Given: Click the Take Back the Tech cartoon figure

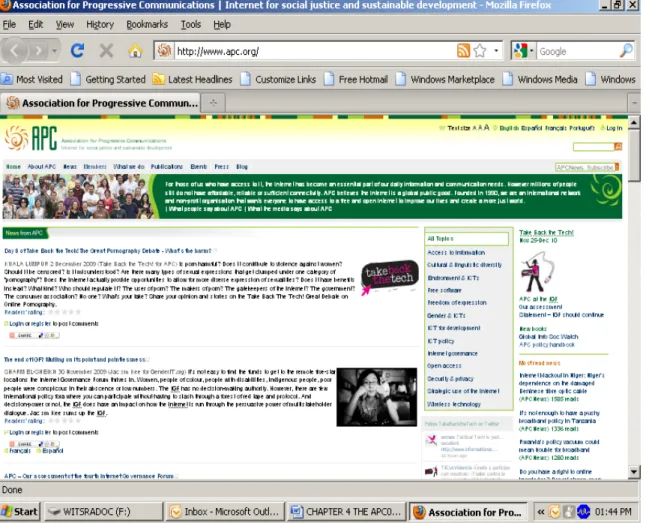Looking at the screenshot, I should click(537, 272).
